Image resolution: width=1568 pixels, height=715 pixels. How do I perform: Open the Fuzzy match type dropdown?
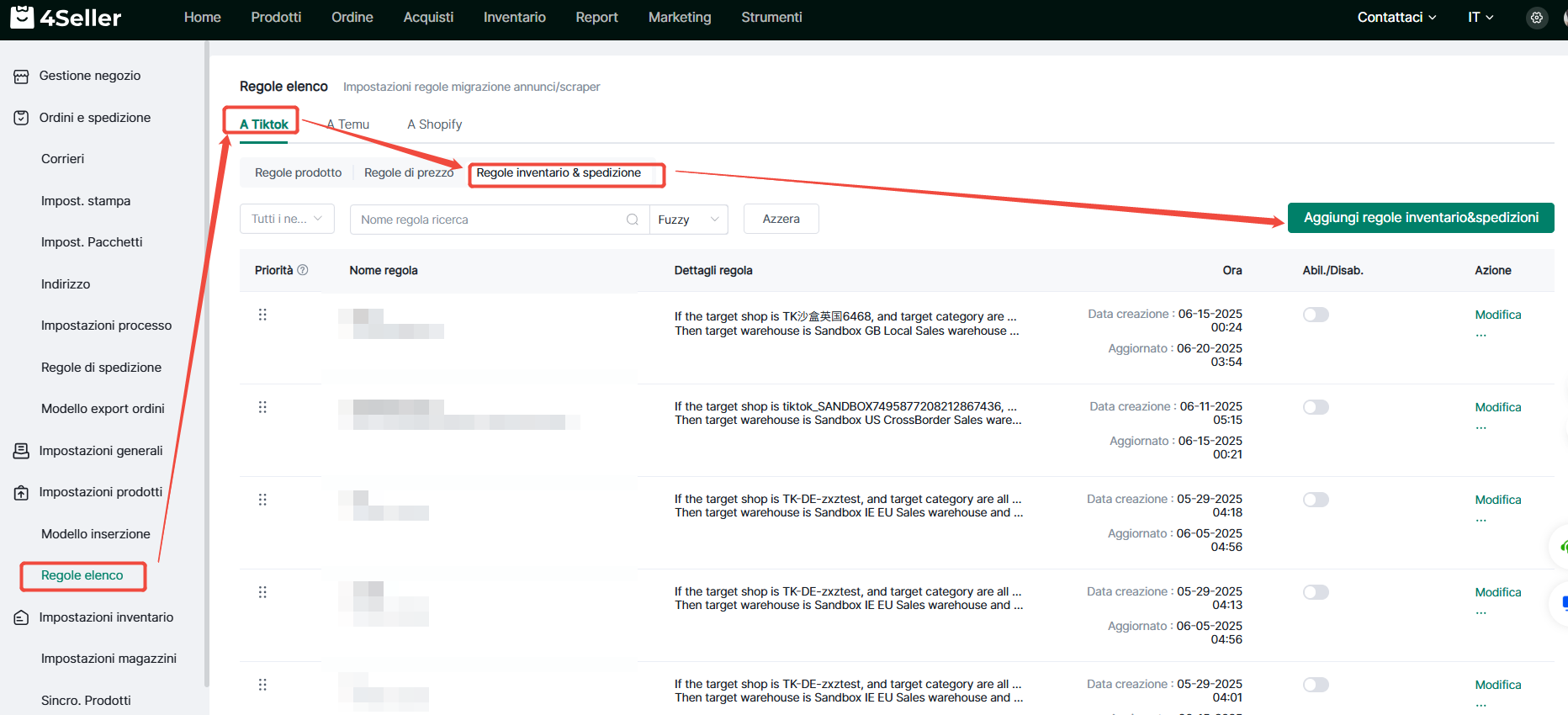click(x=689, y=220)
